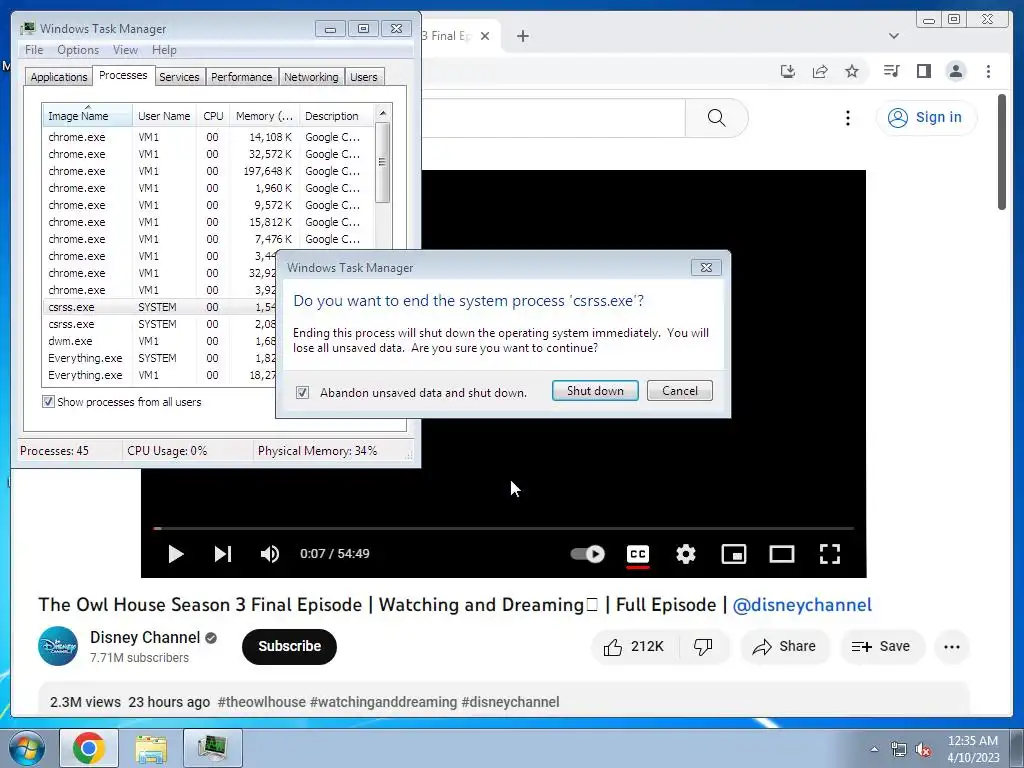
Task: Play the YouTube video
Action: click(176, 554)
